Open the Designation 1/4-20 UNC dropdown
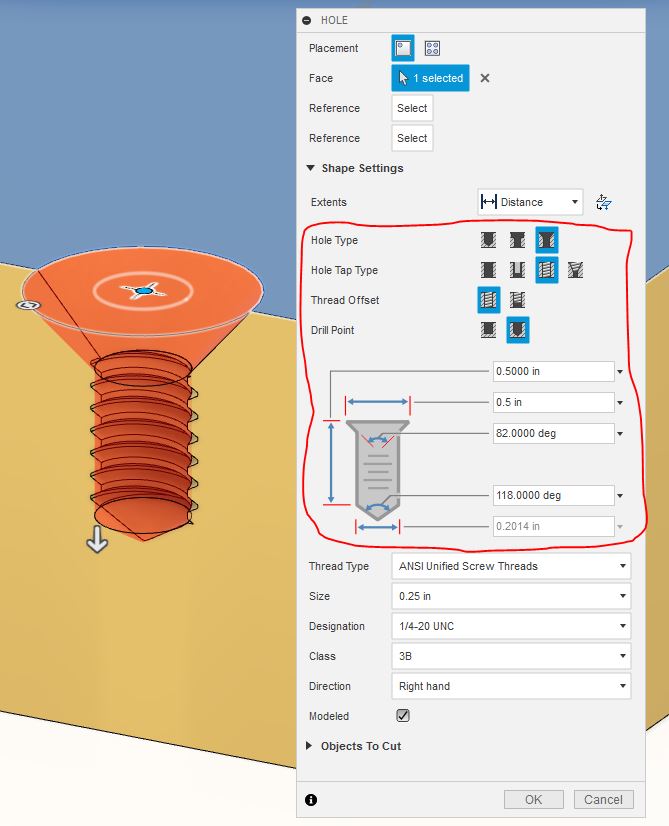Viewport: 669px width, 826px height. [511, 626]
